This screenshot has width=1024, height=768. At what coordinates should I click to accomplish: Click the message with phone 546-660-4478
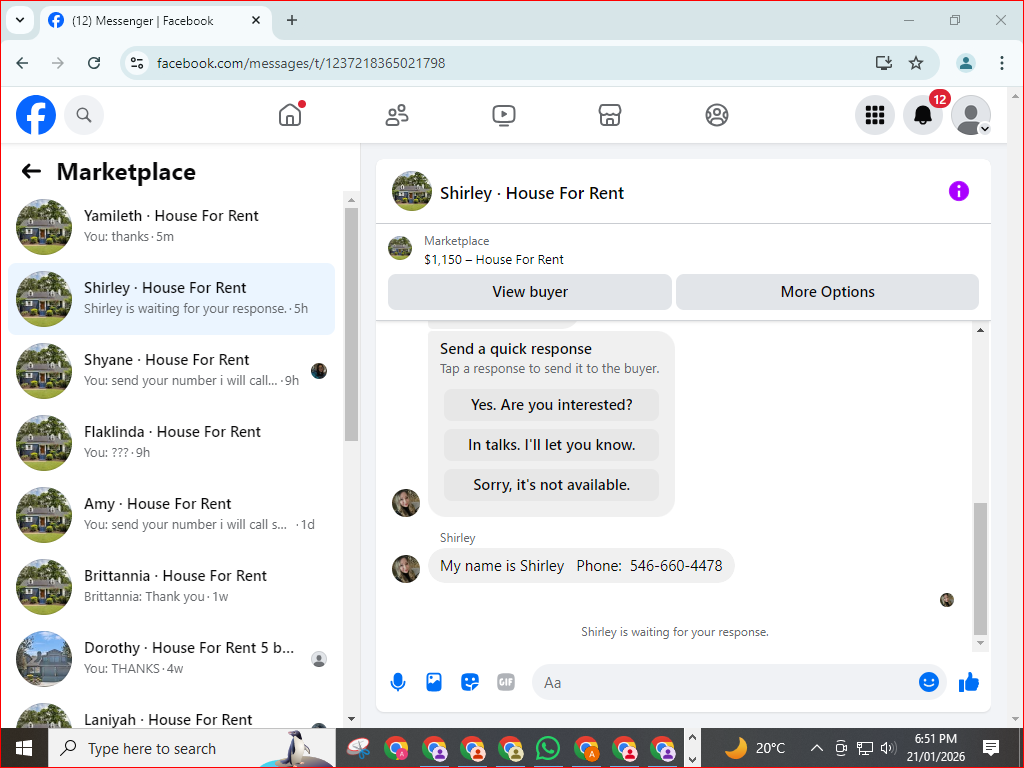tap(581, 566)
